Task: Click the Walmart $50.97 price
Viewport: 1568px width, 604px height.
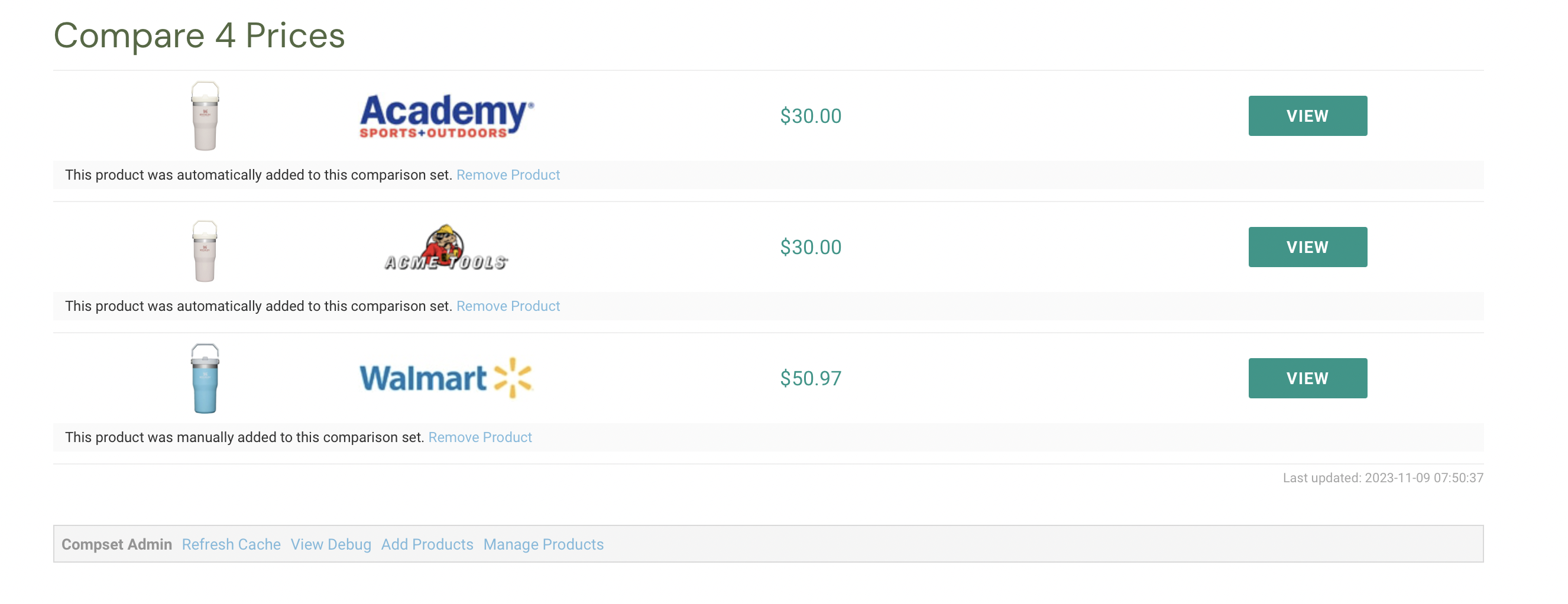Action: click(x=811, y=378)
